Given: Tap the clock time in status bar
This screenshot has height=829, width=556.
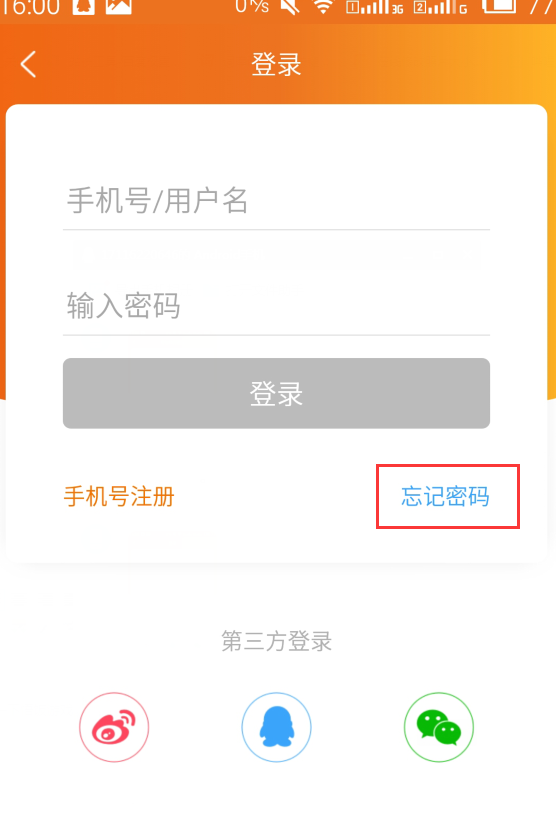Looking at the screenshot, I should tap(31, 7).
